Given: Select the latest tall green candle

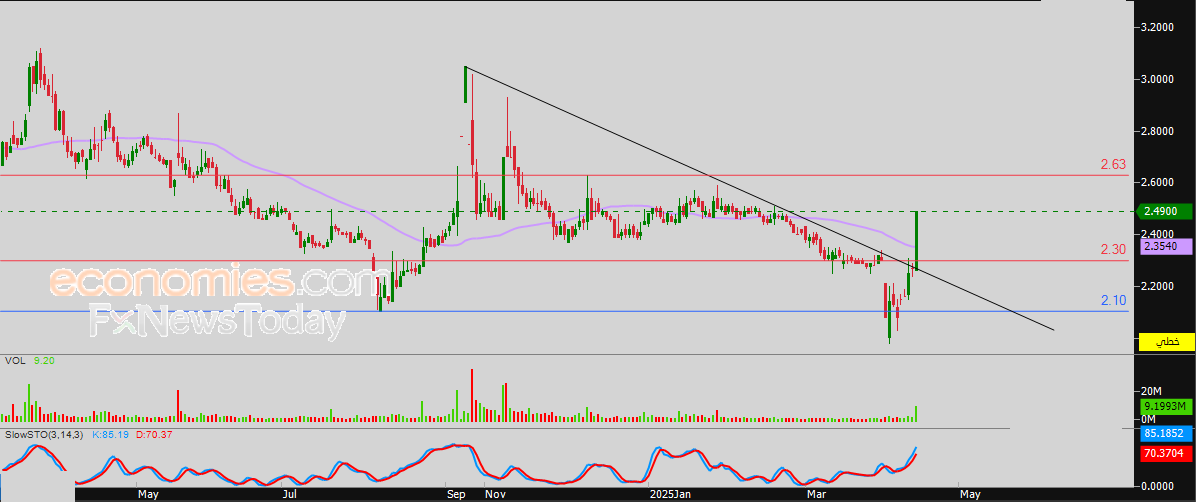Looking at the screenshot, I should (x=916, y=240).
